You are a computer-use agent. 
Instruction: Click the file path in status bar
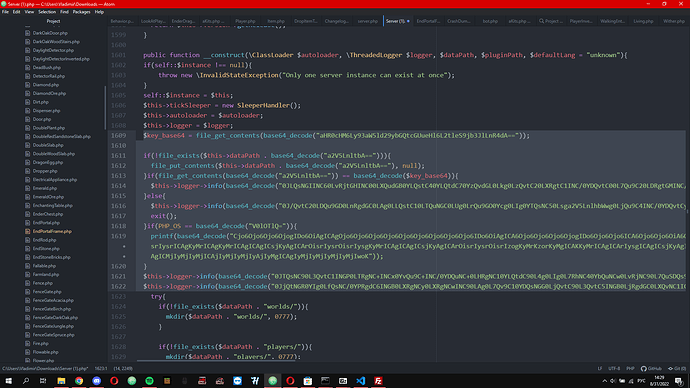tap(45, 369)
